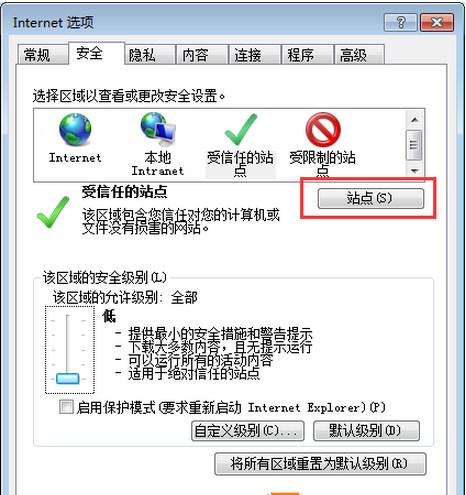Click the zone list scroll up arrow
This screenshot has height=495, width=466.
point(414,120)
